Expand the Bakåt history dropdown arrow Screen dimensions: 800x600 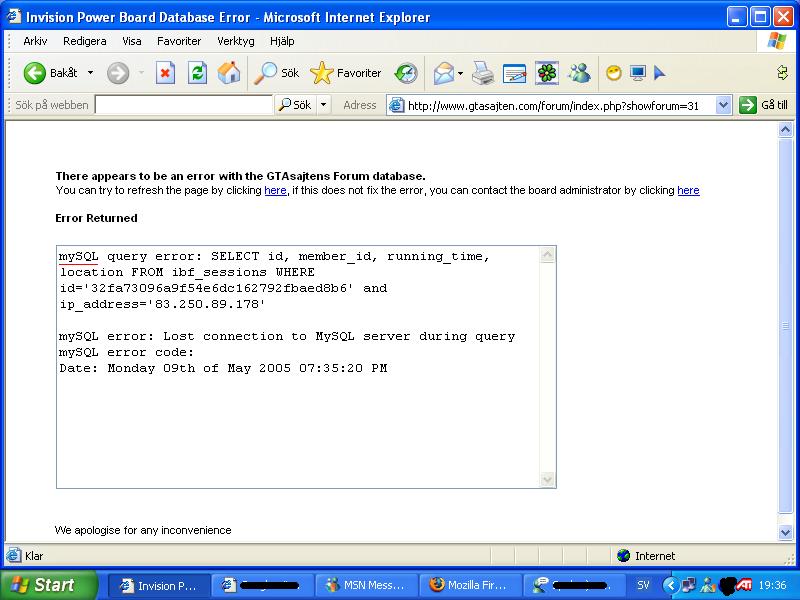[90, 73]
